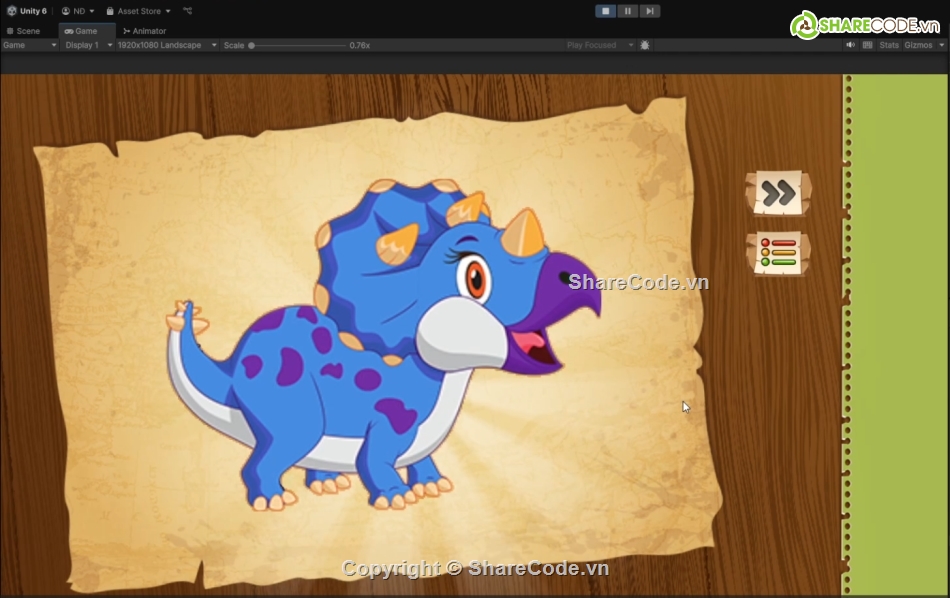The width and height of the screenshot is (950, 598).
Task: Pause the game with the pause button
Action: tap(628, 11)
